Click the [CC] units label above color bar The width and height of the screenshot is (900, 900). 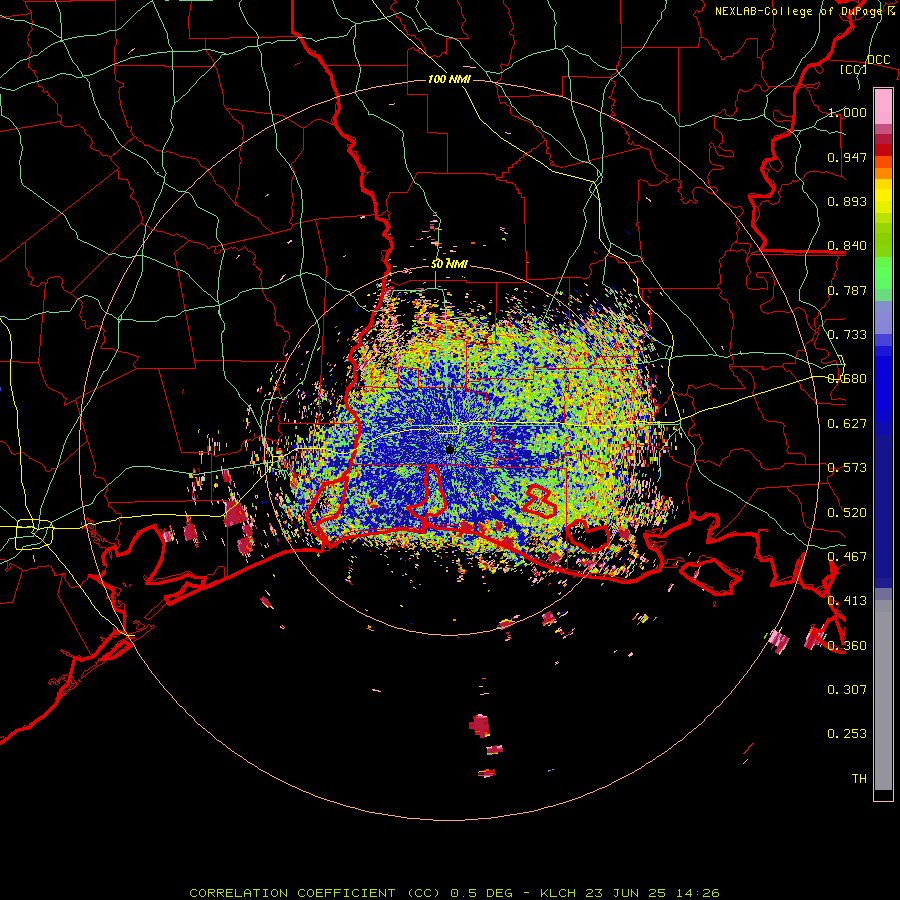tap(853, 69)
